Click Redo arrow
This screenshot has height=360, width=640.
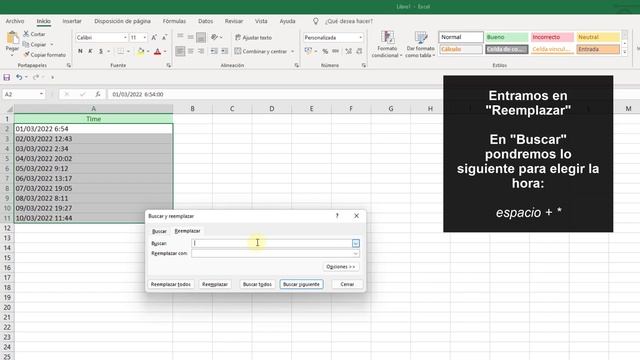[36, 77]
